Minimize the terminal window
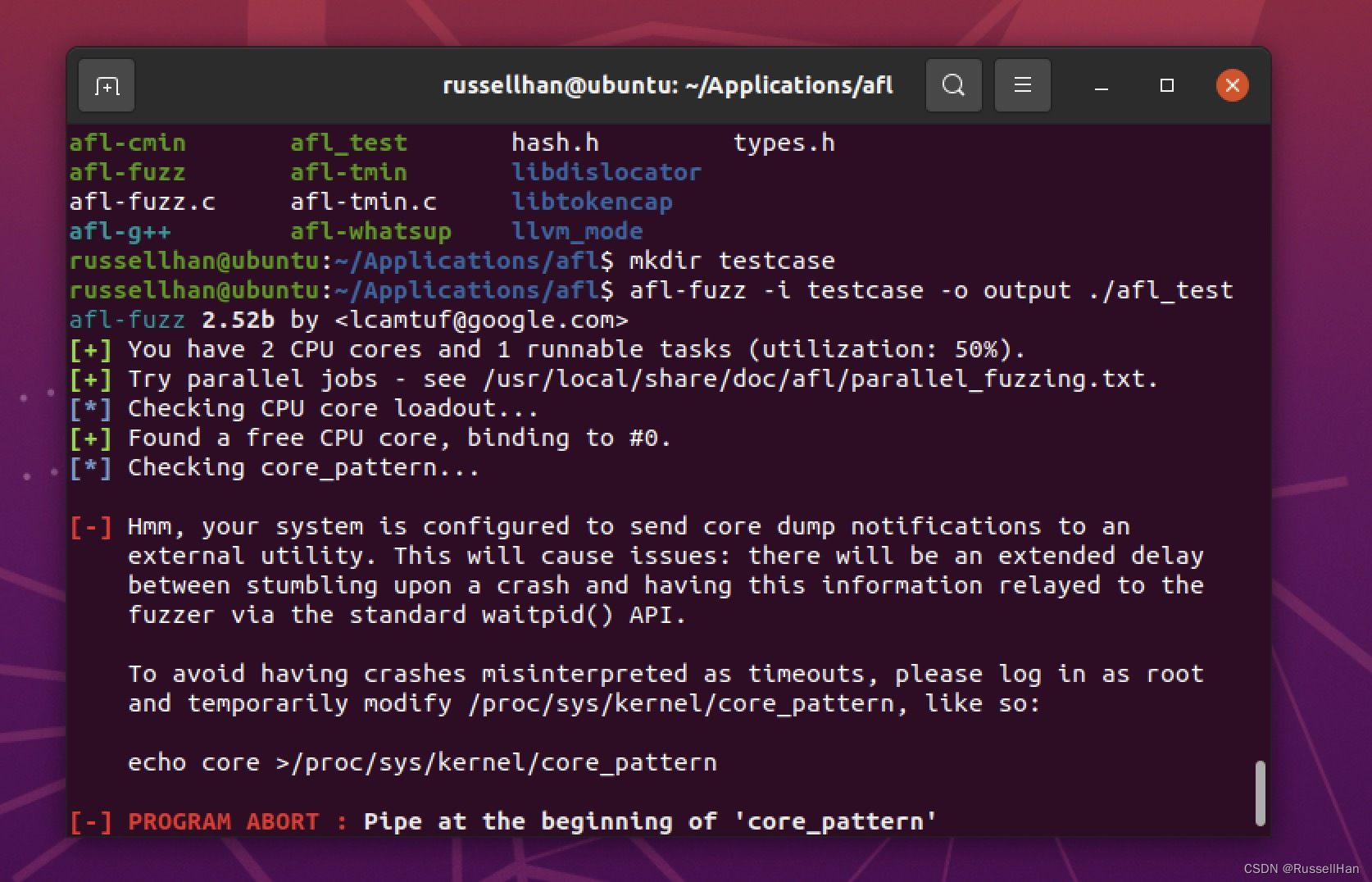Image resolution: width=1372 pixels, height=882 pixels. tap(1102, 85)
